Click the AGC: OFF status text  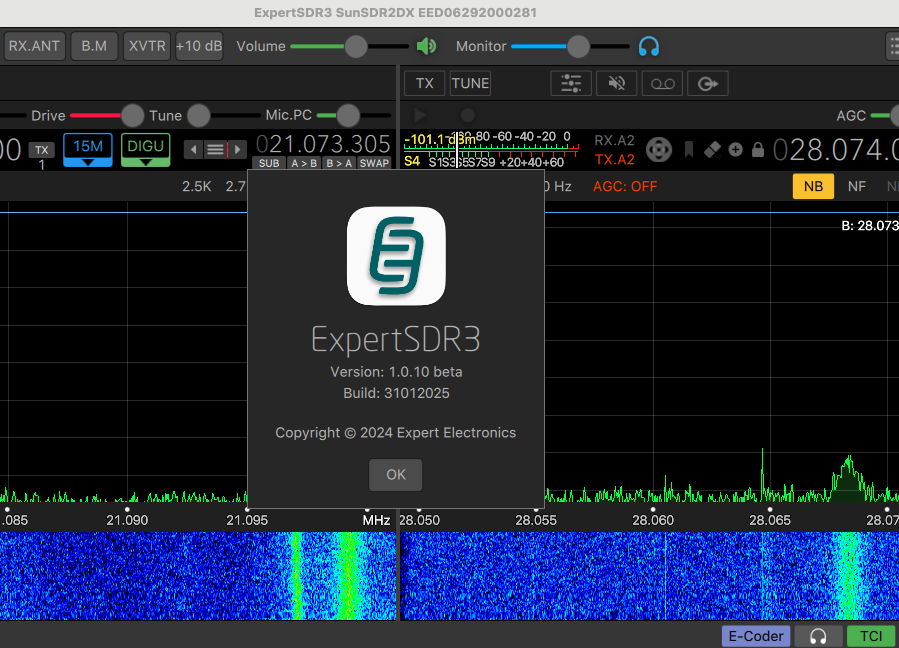625,186
